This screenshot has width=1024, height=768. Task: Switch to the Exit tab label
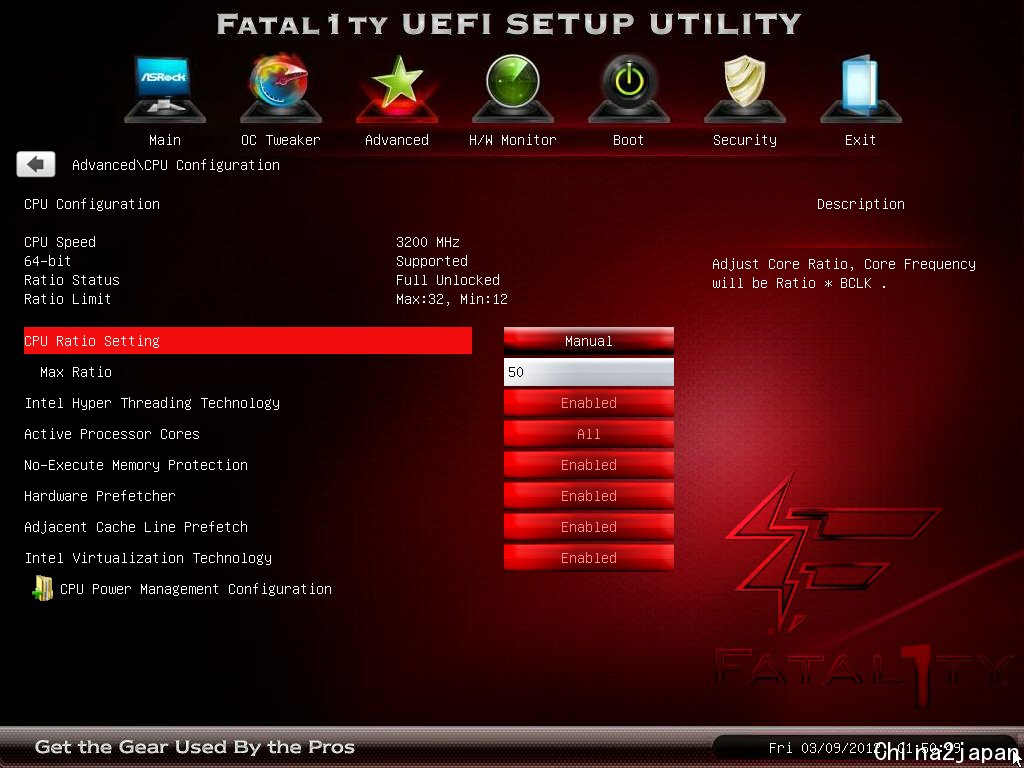pyautogui.click(x=860, y=140)
